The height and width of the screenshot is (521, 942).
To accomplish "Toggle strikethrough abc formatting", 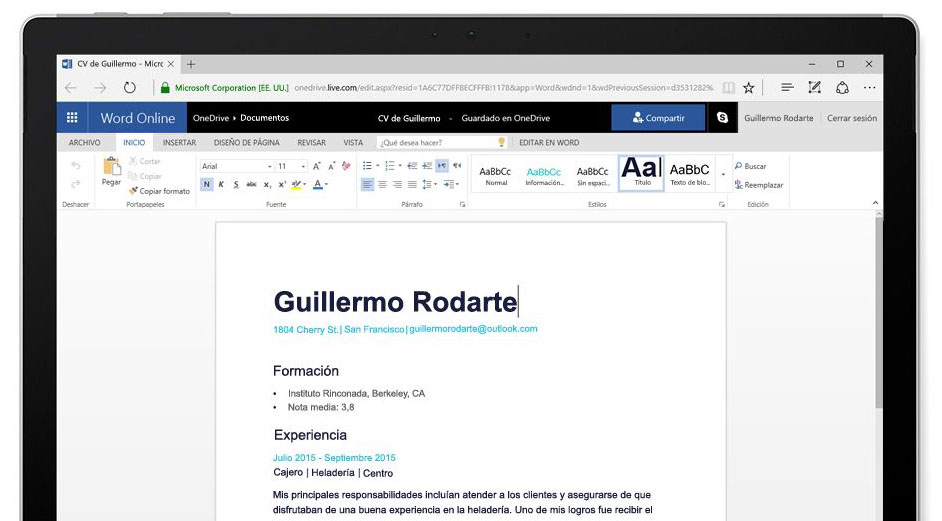I will pyautogui.click(x=251, y=184).
